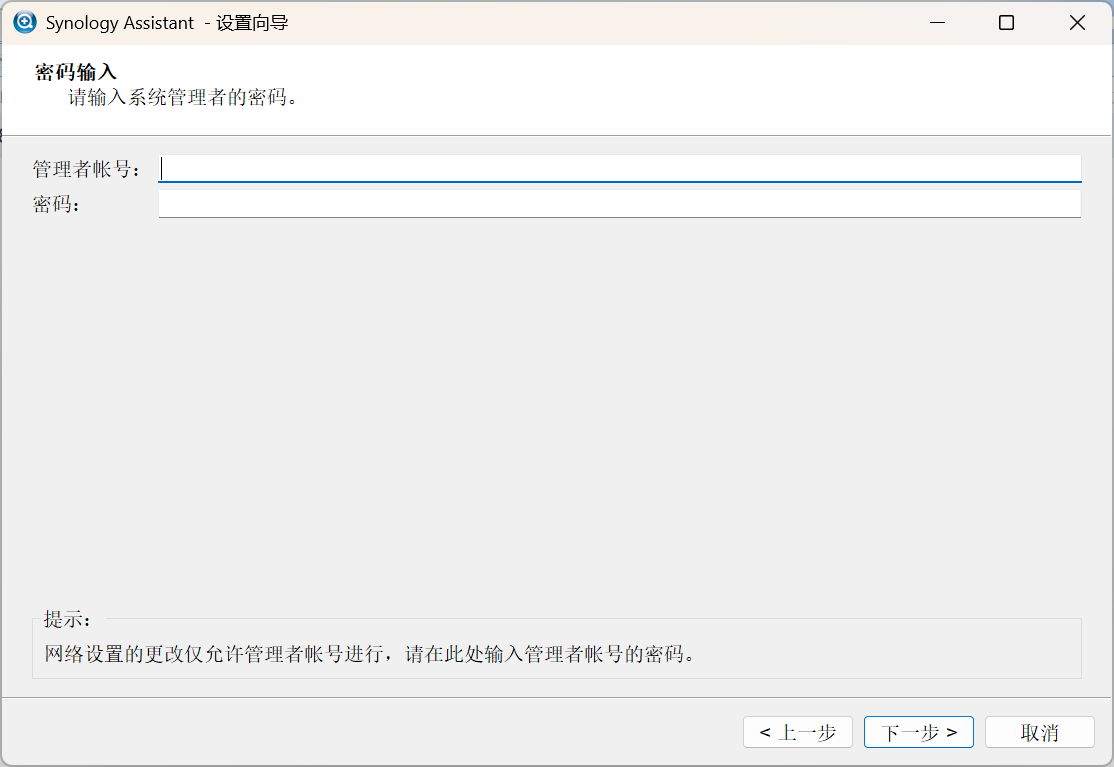Click inside the 密码 input field
Screen dimensions: 1114x767
(620, 204)
